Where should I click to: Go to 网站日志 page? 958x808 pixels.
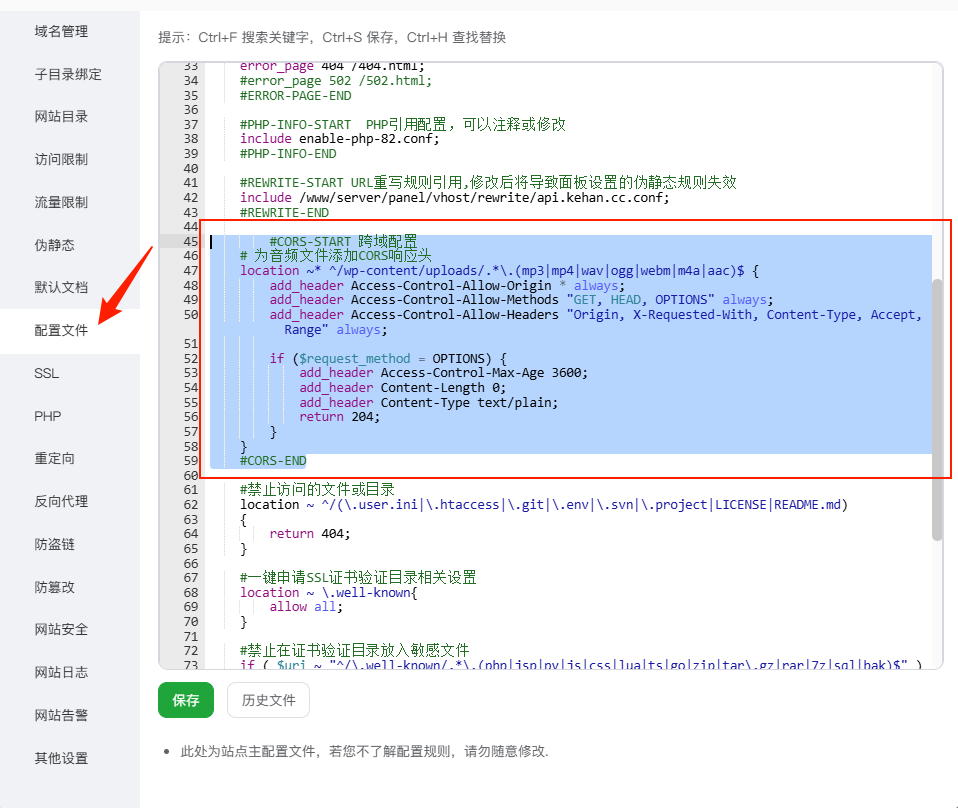(x=61, y=672)
